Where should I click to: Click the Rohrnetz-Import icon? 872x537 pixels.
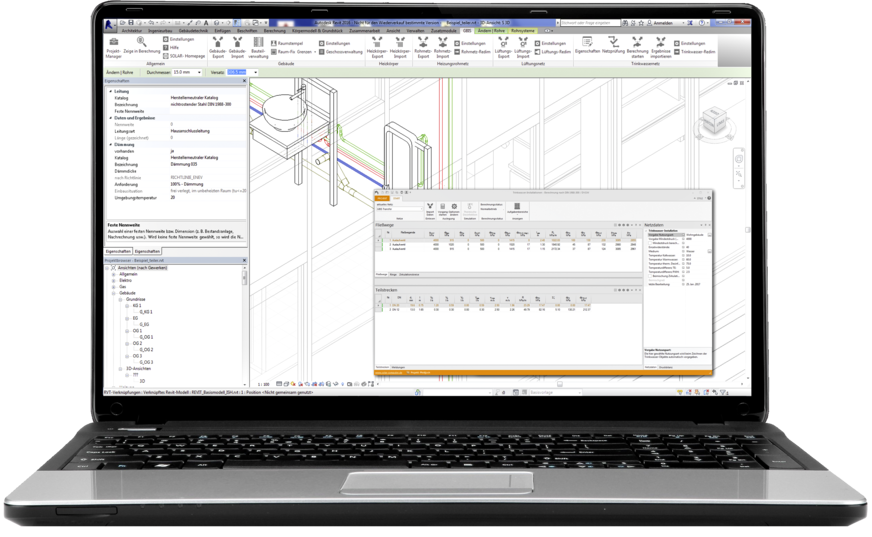click(x=441, y=45)
